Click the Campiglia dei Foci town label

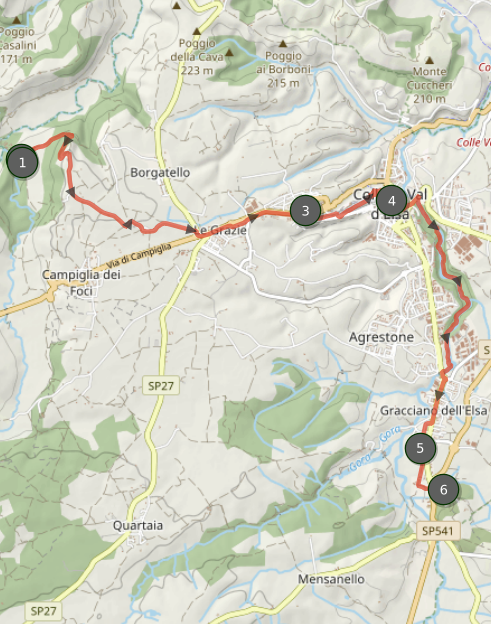point(81,283)
